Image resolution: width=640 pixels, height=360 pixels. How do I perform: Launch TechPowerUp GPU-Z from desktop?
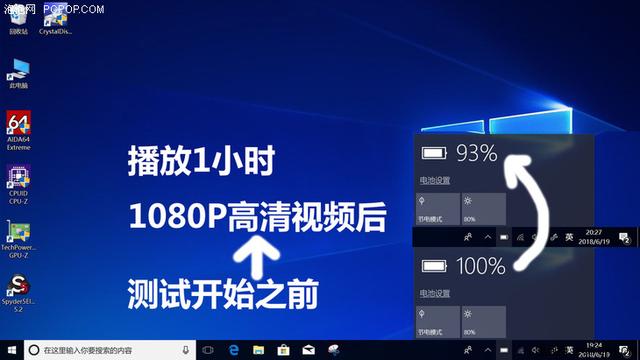pos(18,239)
